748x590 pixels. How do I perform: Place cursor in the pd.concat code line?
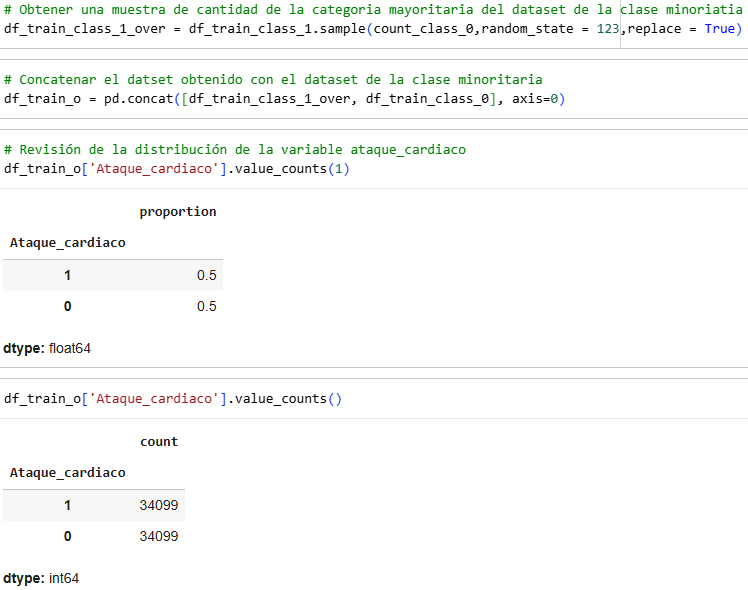click(284, 99)
